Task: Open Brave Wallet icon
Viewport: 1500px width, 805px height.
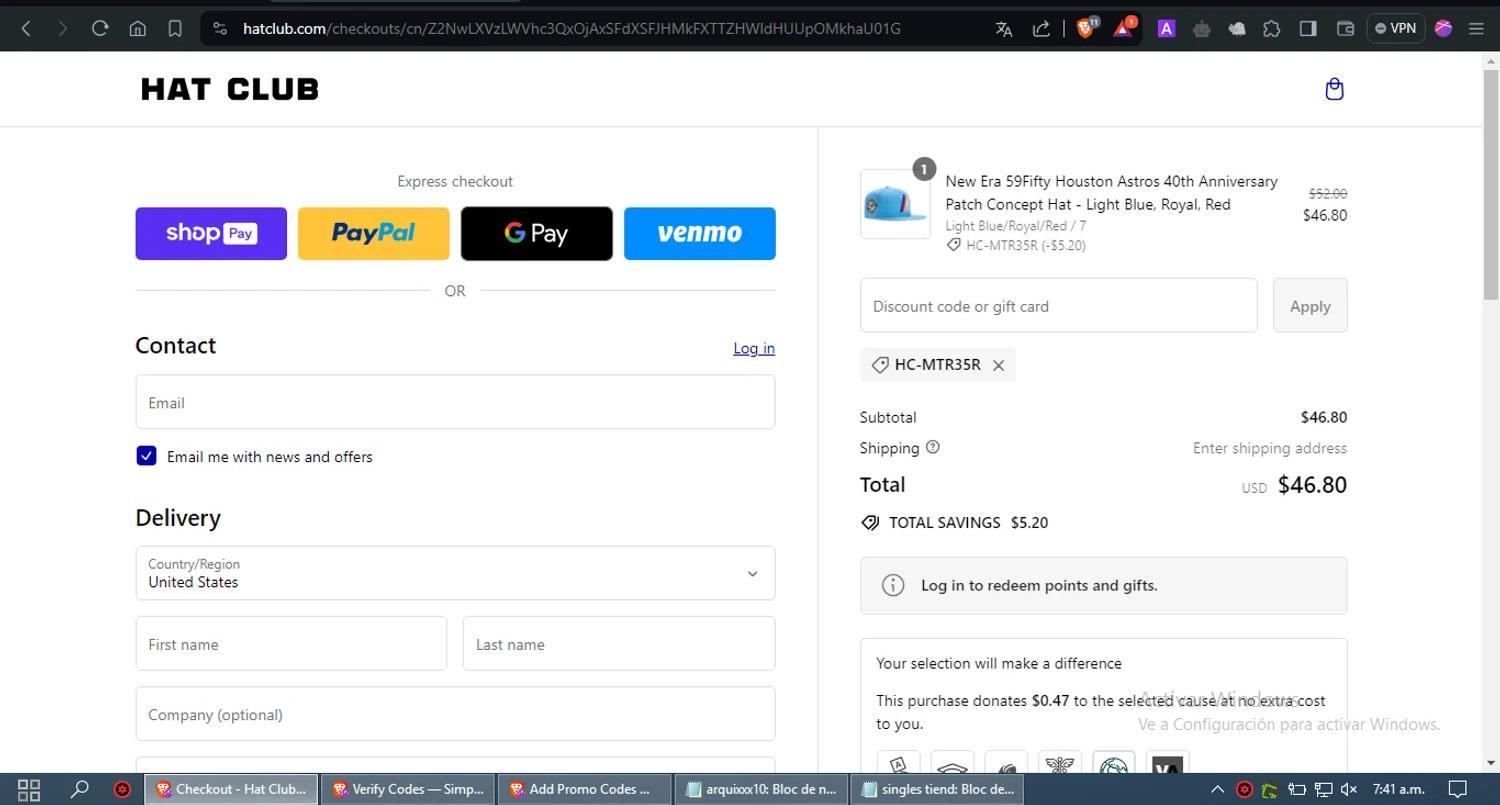Action: [1345, 29]
